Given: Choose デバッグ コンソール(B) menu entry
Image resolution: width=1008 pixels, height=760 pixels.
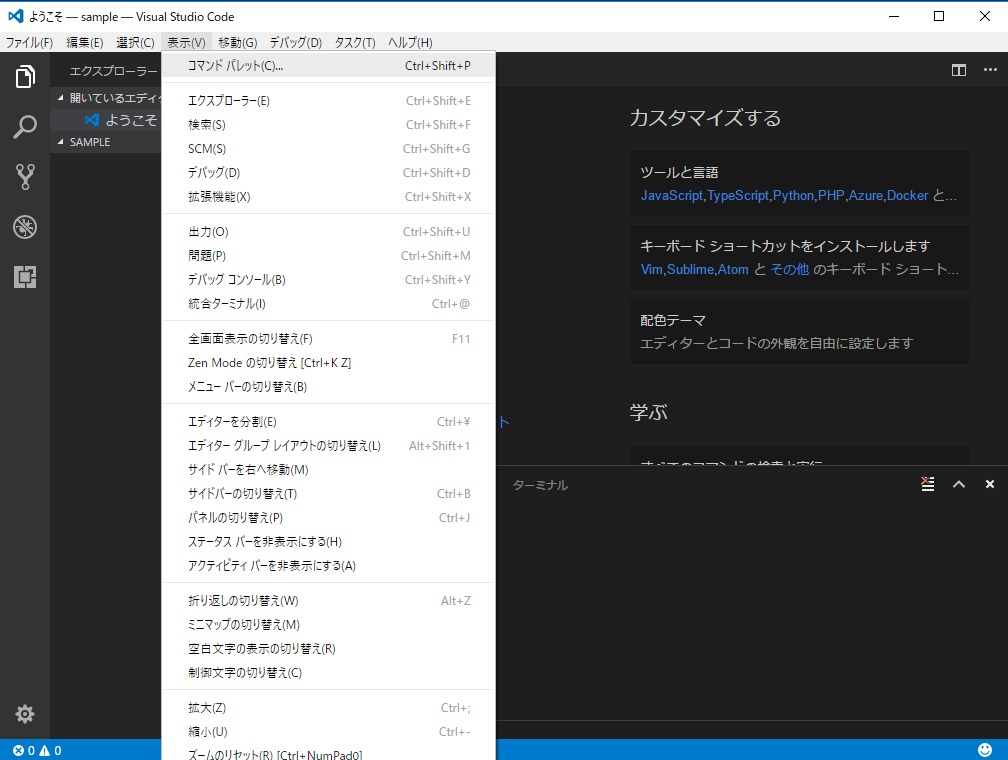Looking at the screenshot, I should [328, 280].
